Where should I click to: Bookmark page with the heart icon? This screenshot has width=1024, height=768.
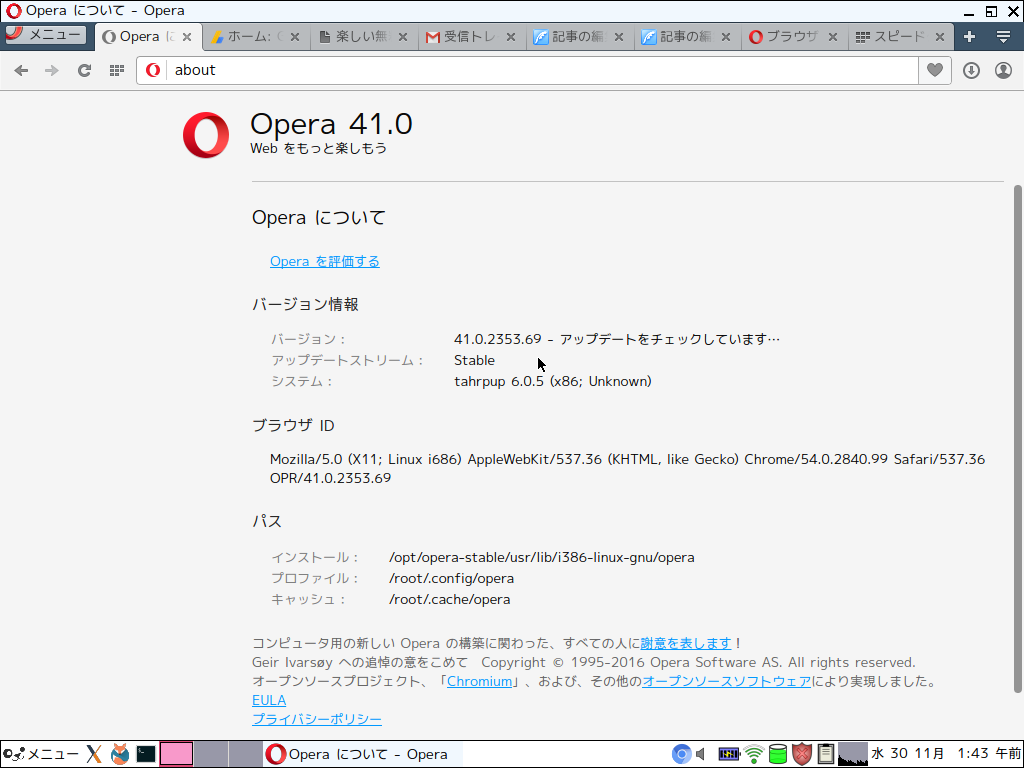(x=935, y=71)
